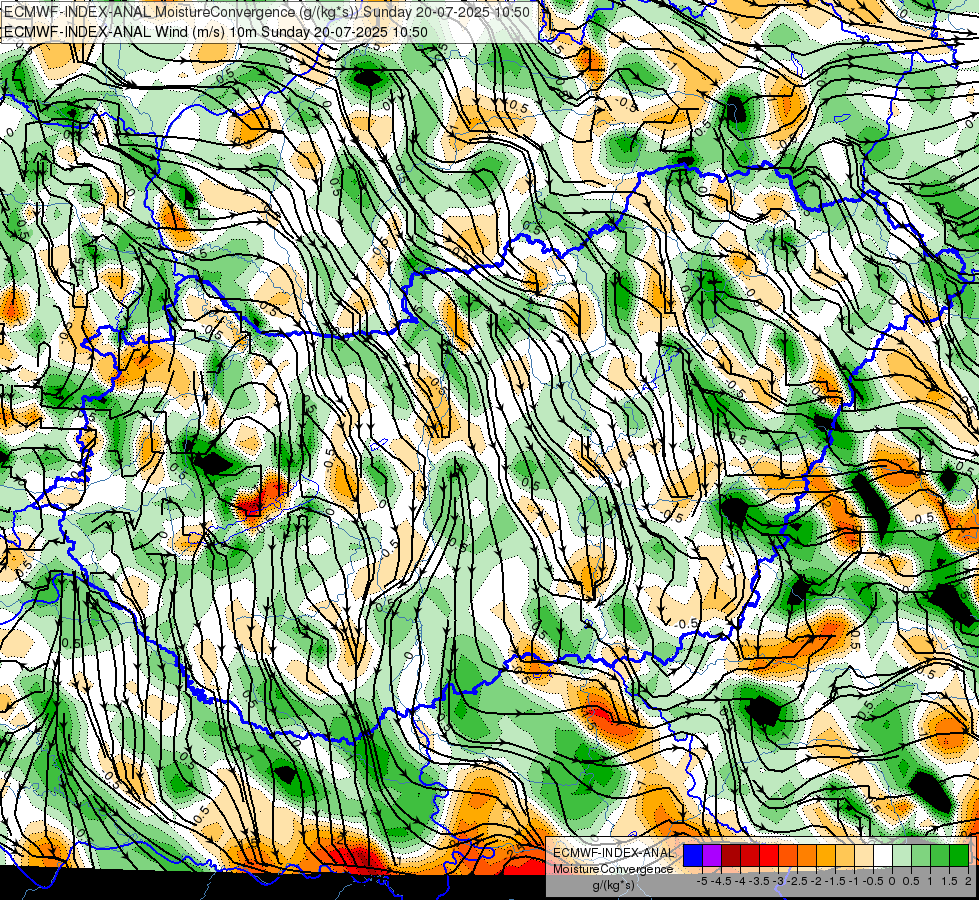Click the blue legend swatch left of -5

[693, 856]
